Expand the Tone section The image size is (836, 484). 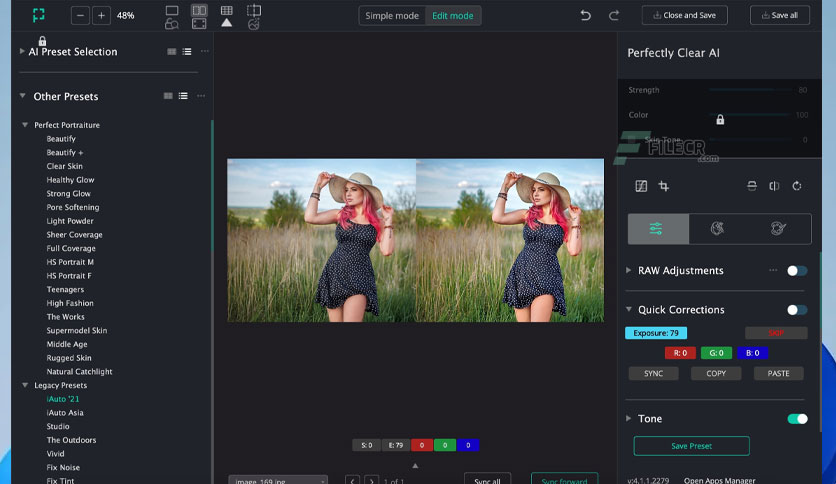pyautogui.click(x=629, y=418)
